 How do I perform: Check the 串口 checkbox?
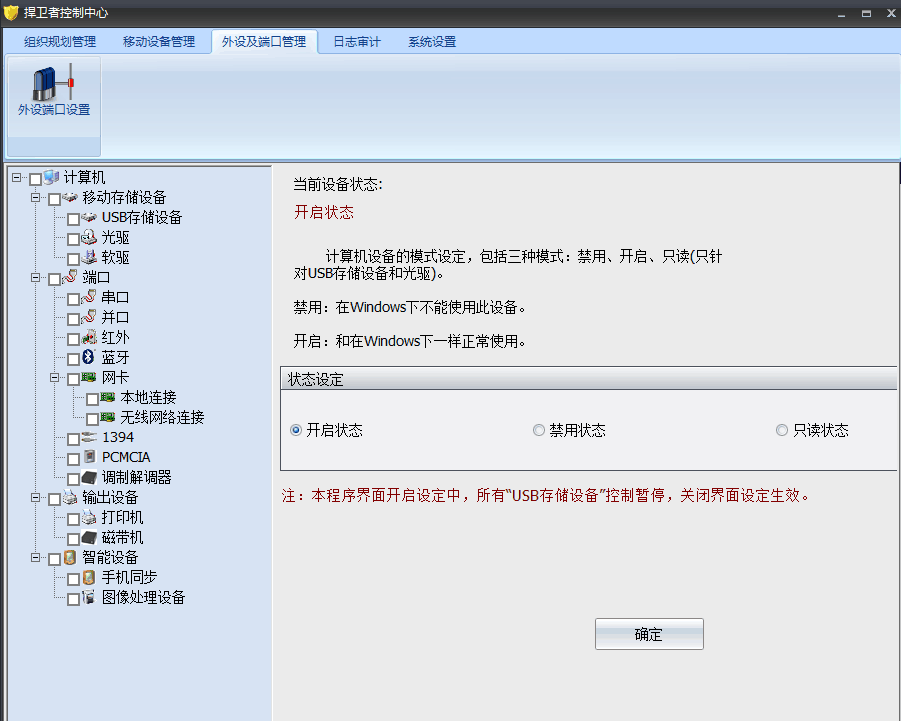click(x=74, y=299)
